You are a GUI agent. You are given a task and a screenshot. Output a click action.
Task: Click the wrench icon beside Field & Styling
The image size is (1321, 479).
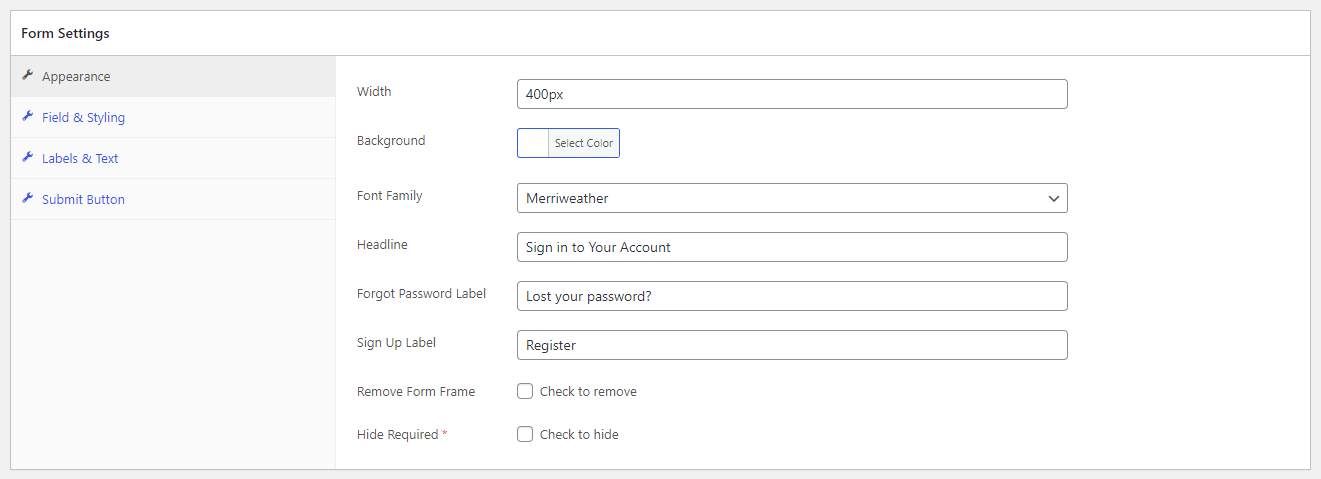click(28, 117)
